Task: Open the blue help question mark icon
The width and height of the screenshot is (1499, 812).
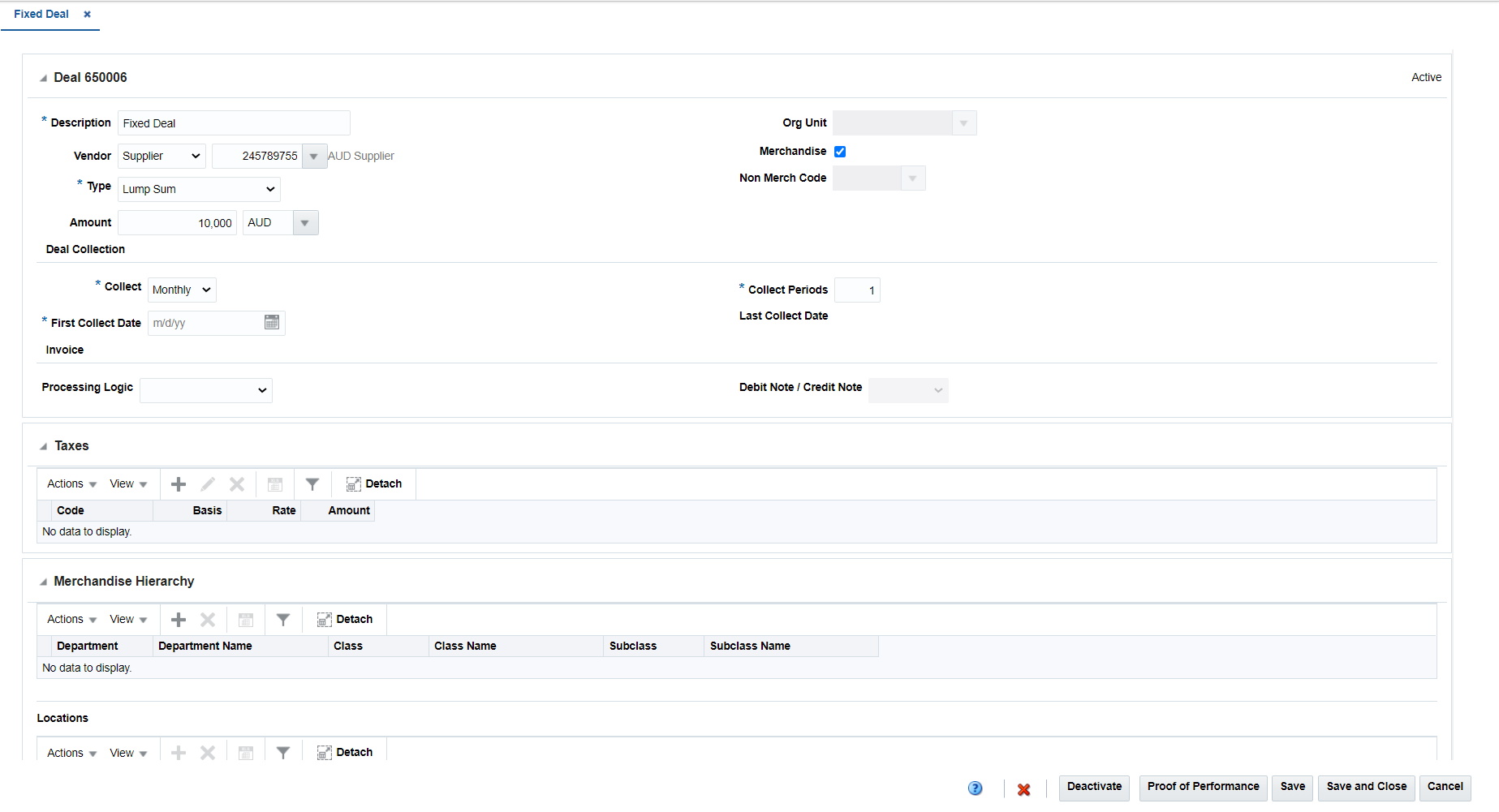Action: click(976, 788)
